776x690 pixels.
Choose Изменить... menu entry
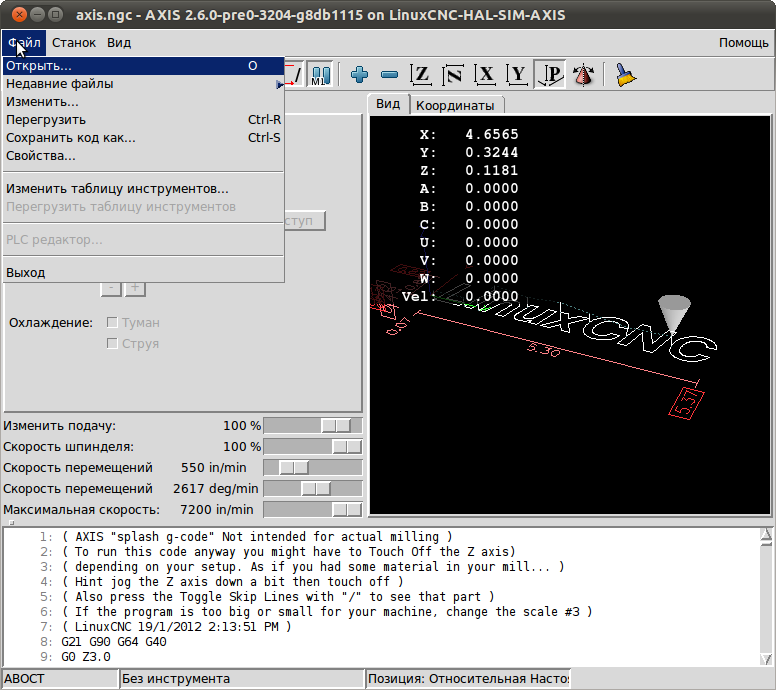tap(144, 102)
